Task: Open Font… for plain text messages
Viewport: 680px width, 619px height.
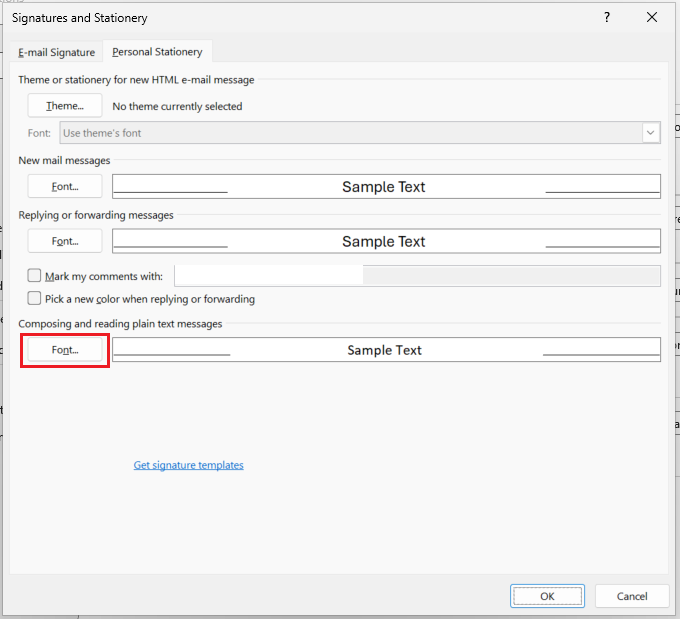Action: point(65,350)
